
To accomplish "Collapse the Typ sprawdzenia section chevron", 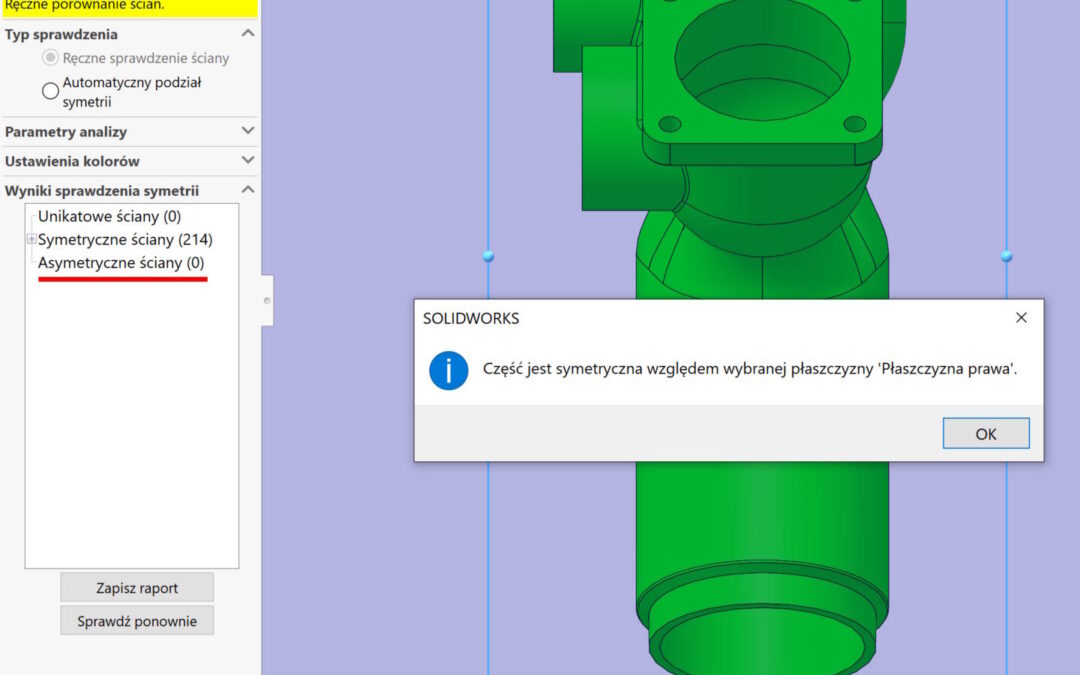I will (248, 34).
